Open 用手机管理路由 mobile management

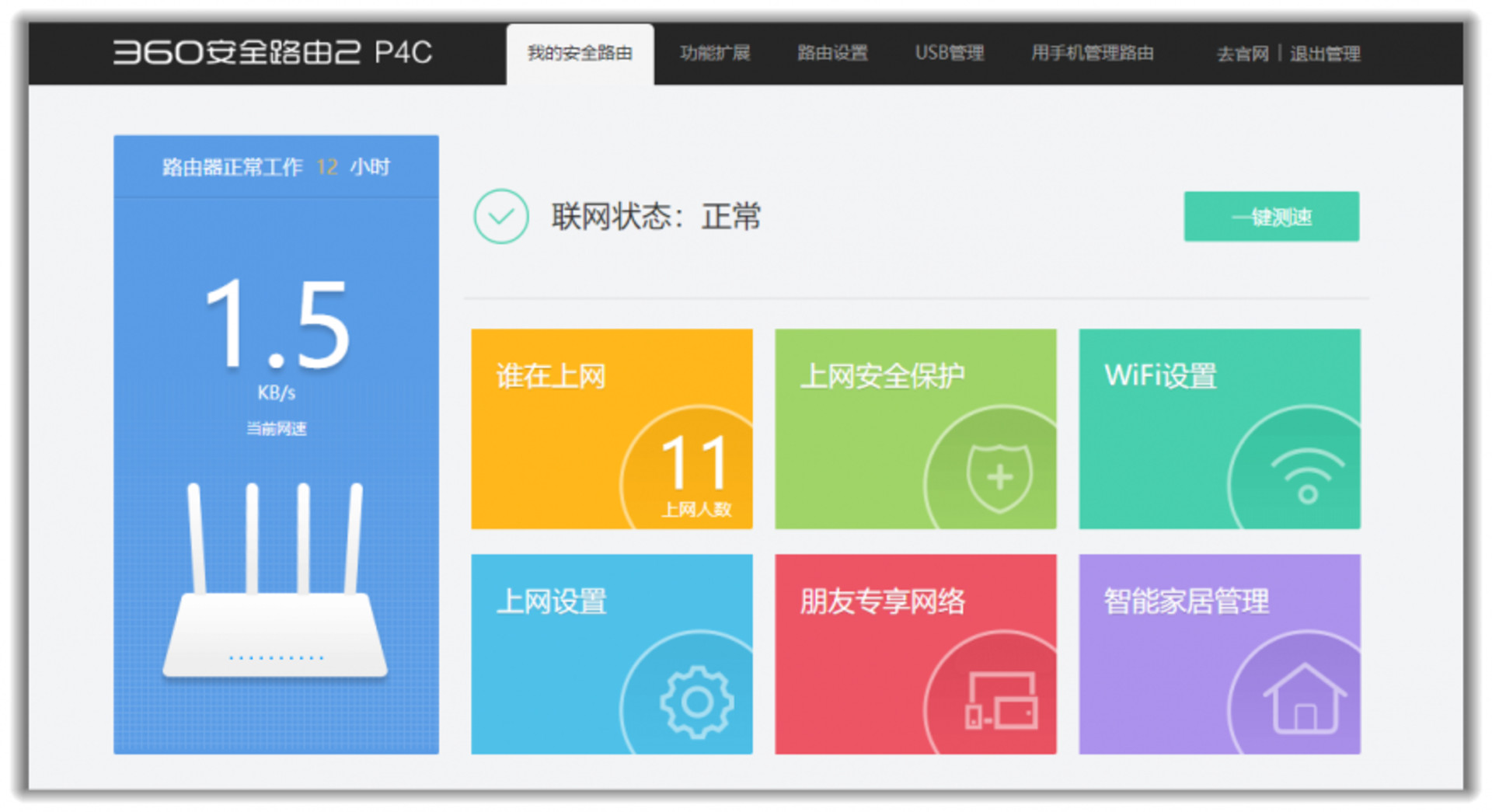click(x=1093, y=53)
